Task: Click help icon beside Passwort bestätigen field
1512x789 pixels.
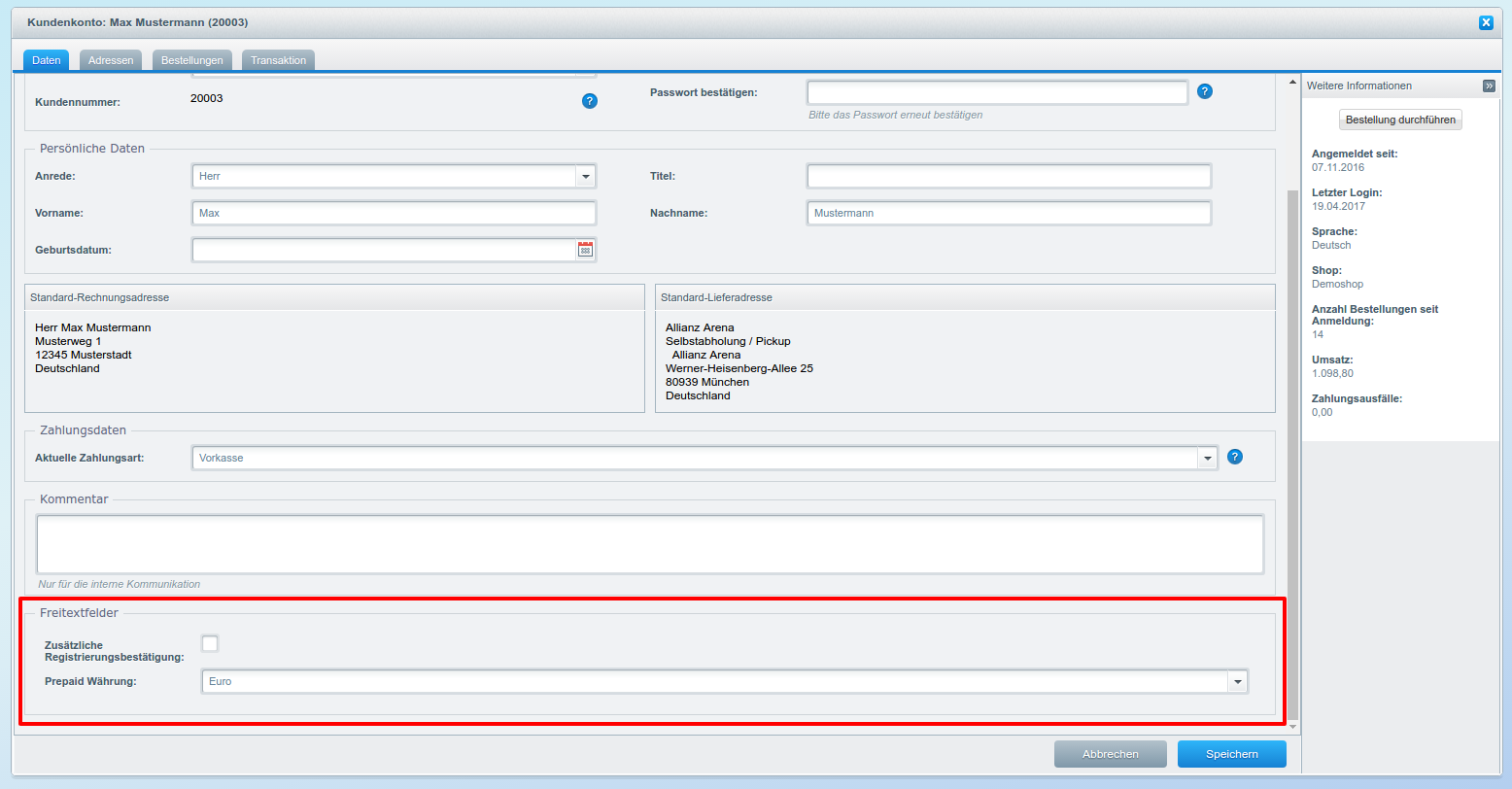Action: (x=1205, y=91)
